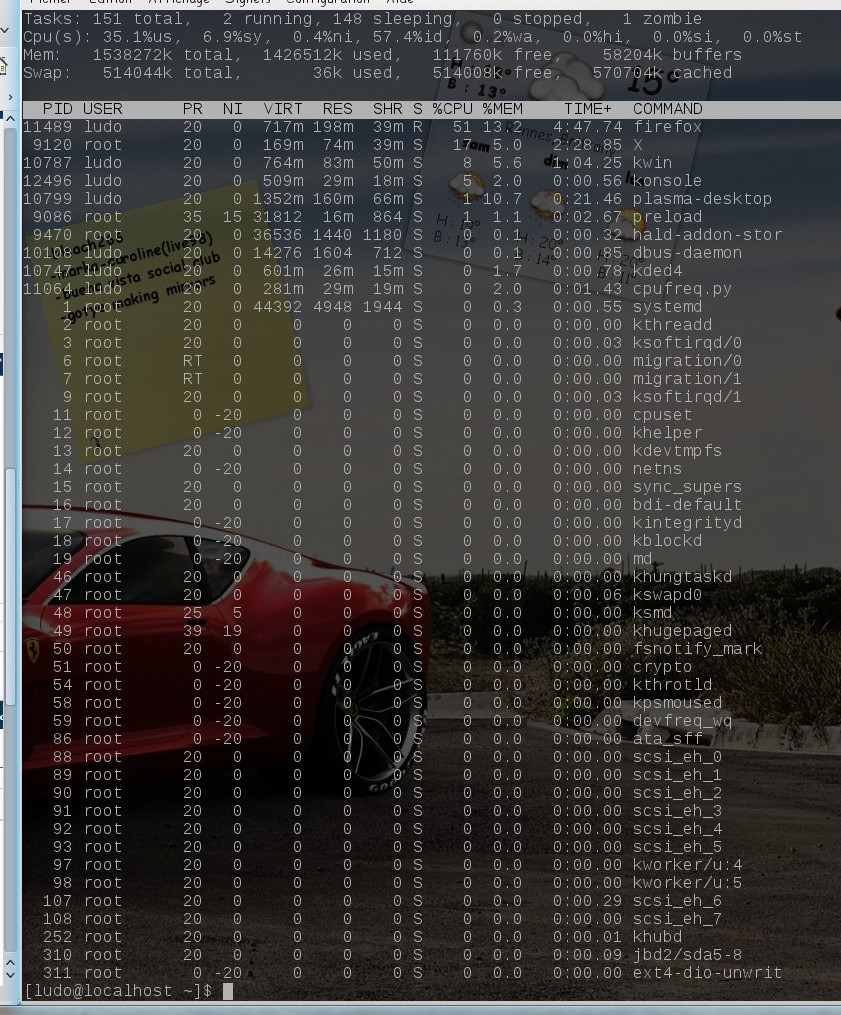Click the kthrotld command text
Viewport: 841px width, 1015px height.
coord(673,685)
